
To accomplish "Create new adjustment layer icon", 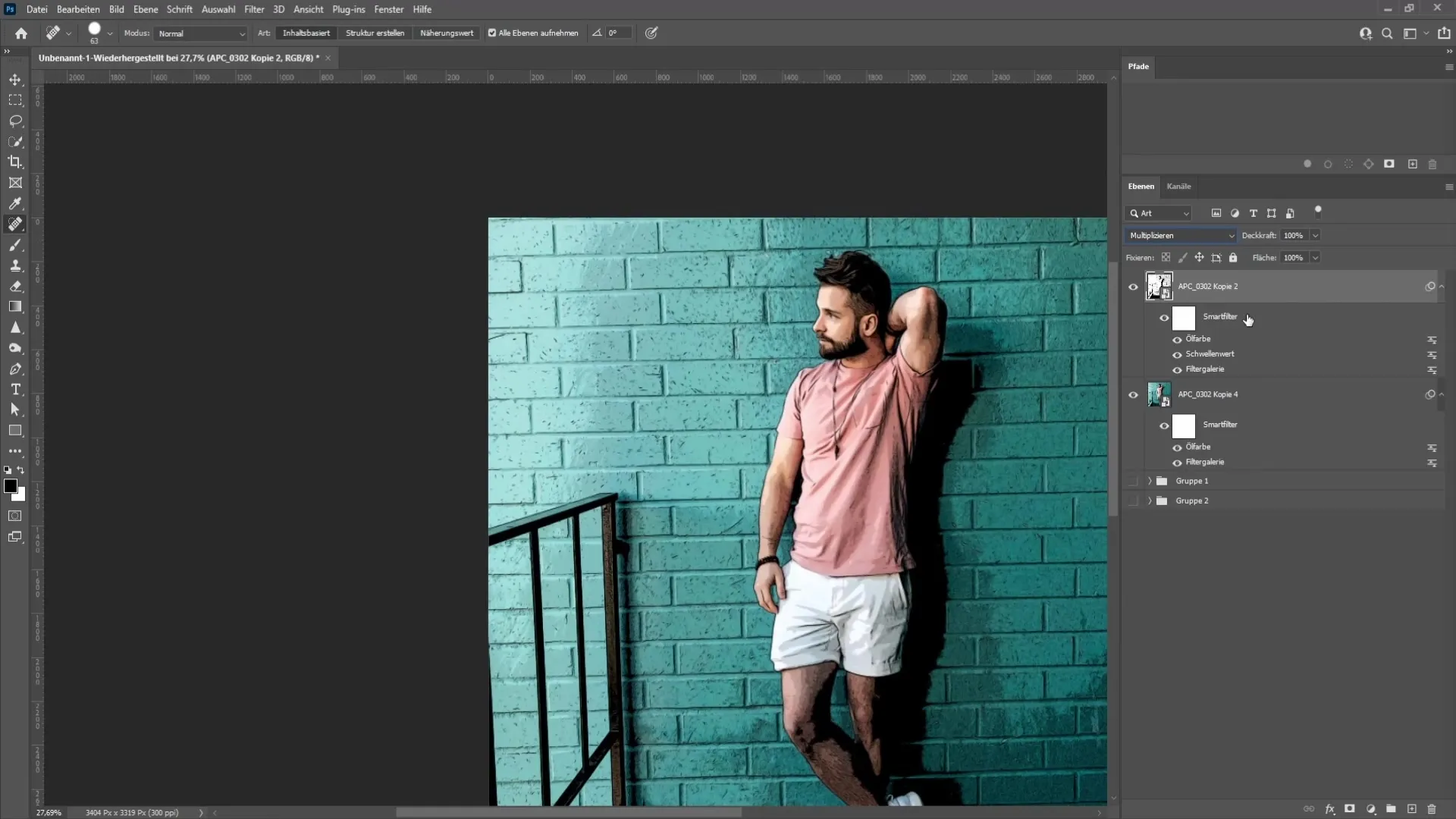I will click(1371, 809).
